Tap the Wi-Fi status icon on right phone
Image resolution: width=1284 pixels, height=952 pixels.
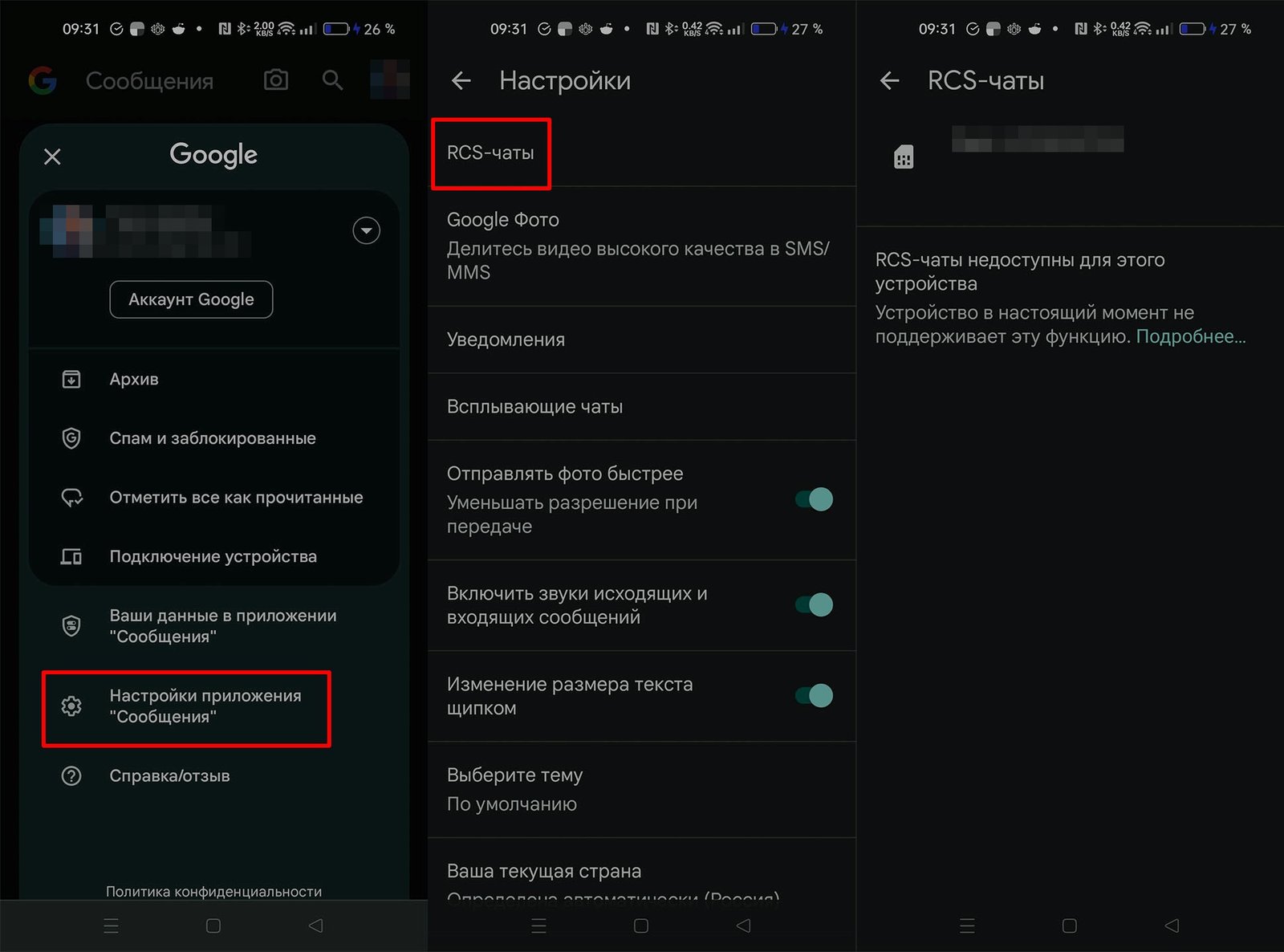1142,29
